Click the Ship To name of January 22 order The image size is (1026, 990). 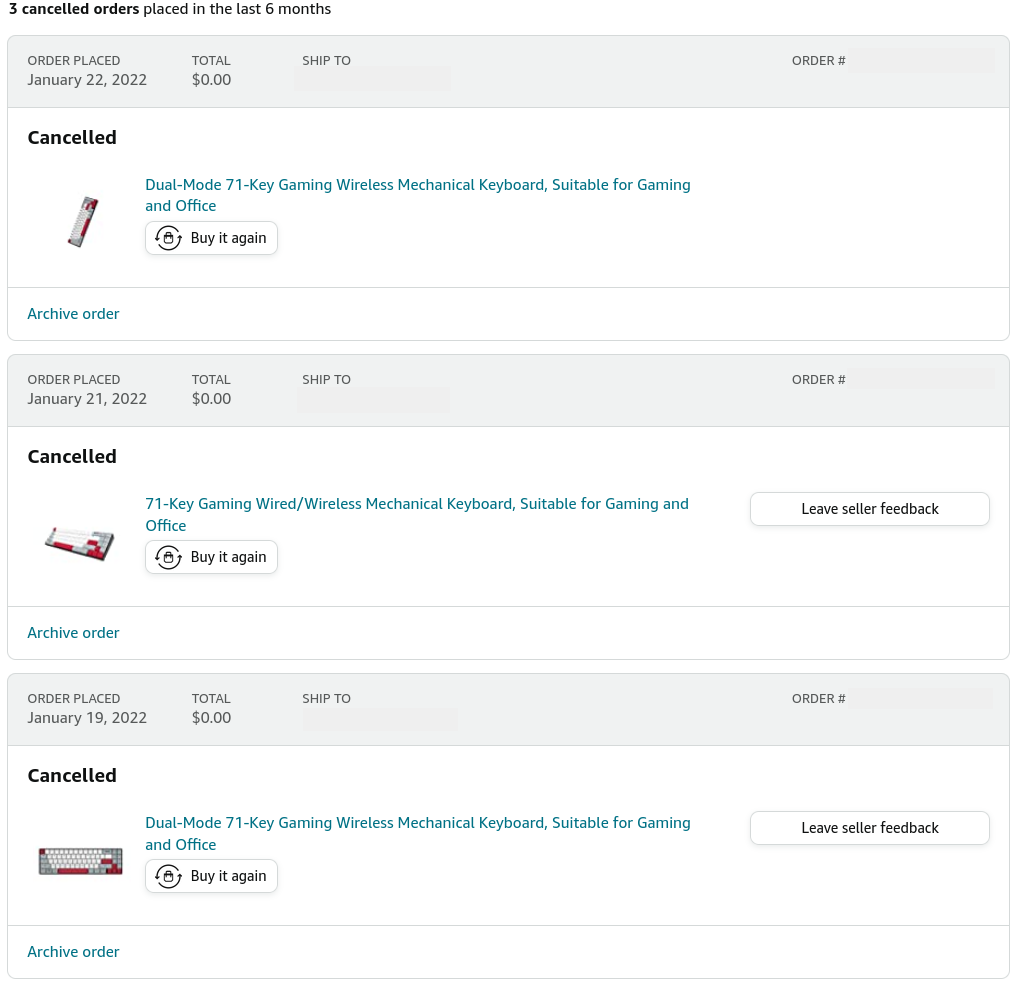point(372,79)
